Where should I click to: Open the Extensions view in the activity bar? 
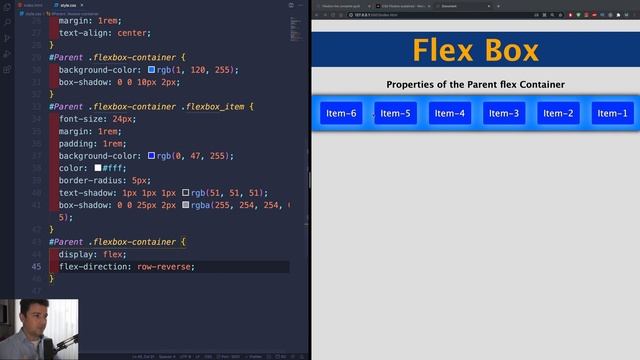pyautogui.click(x=7, y=69)
